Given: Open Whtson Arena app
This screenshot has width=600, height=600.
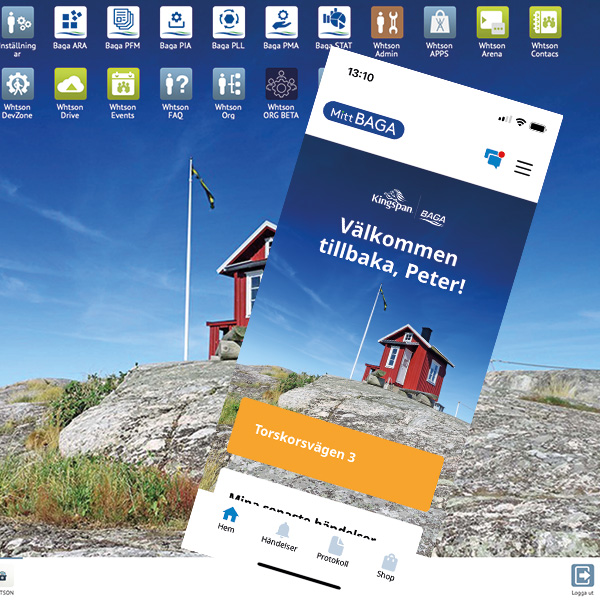Looking at the screenshot, I should point(493,23).
